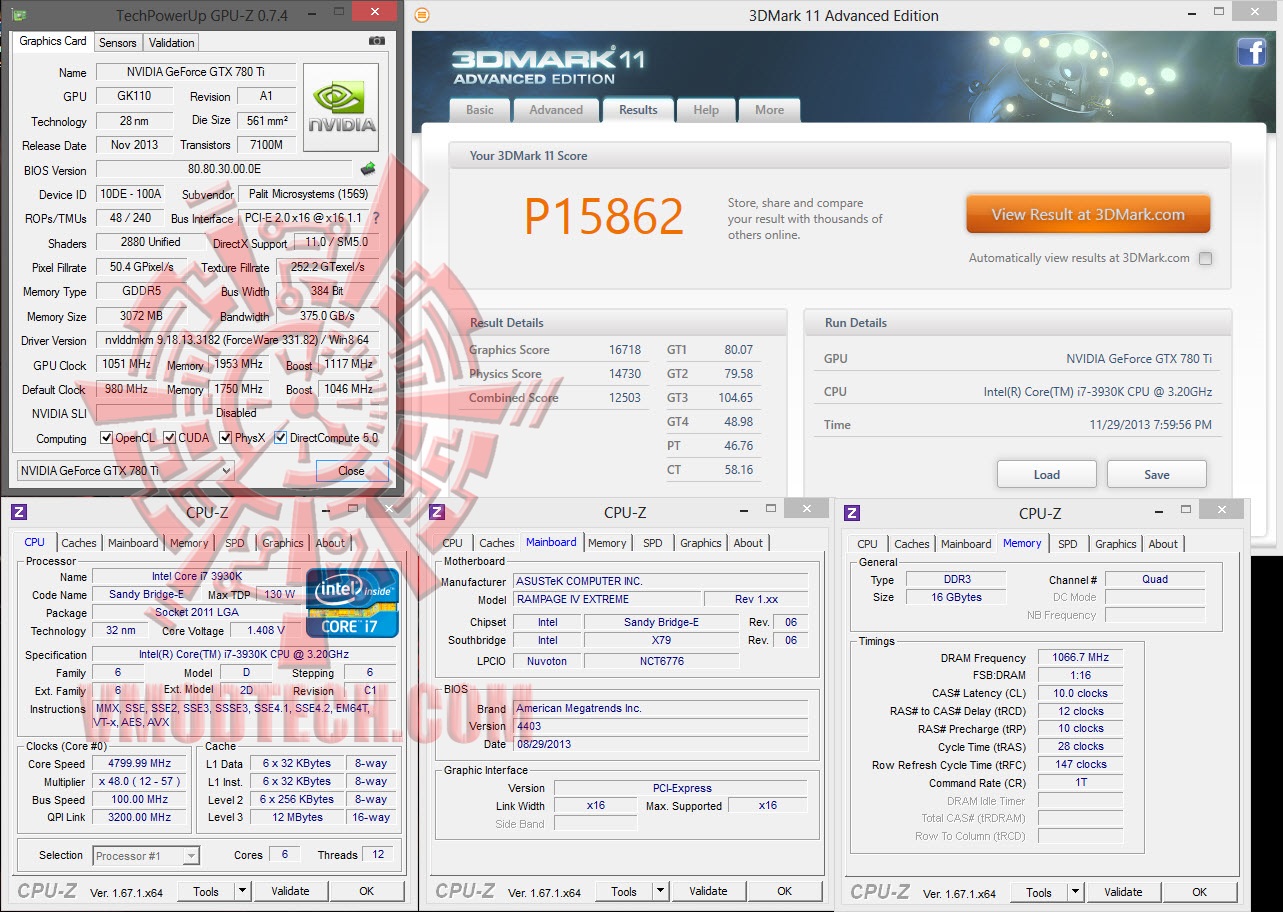Open Caches tab in CPU-Z CPU window

tap(79, 543)
